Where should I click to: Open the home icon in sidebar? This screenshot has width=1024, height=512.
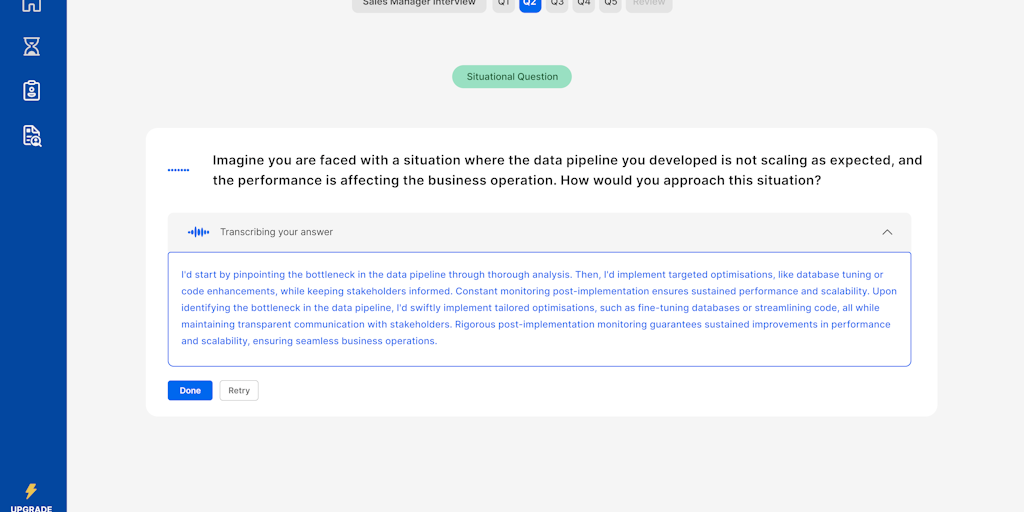coord(32,4)
